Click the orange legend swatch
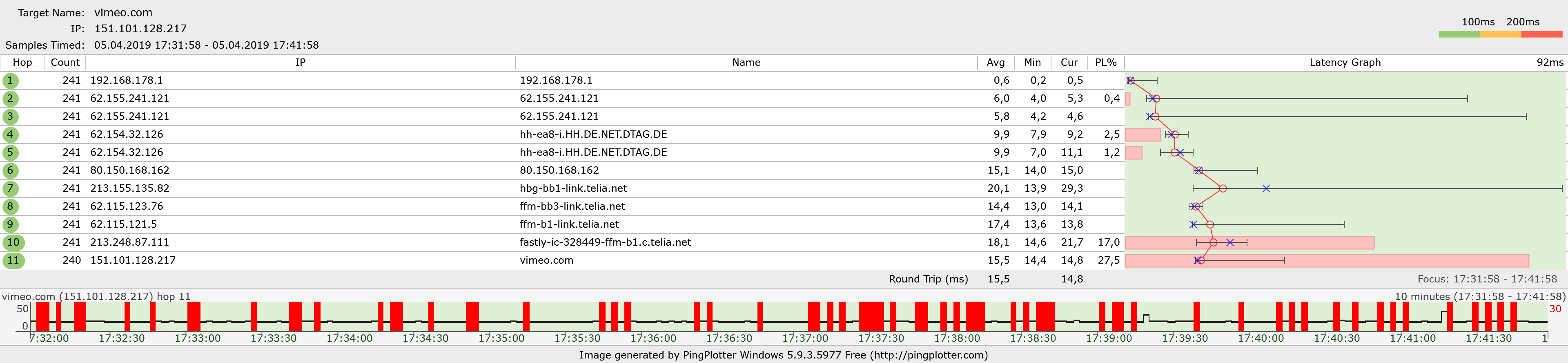Viewport: 1568px width, 363px height. [1501, 34]
